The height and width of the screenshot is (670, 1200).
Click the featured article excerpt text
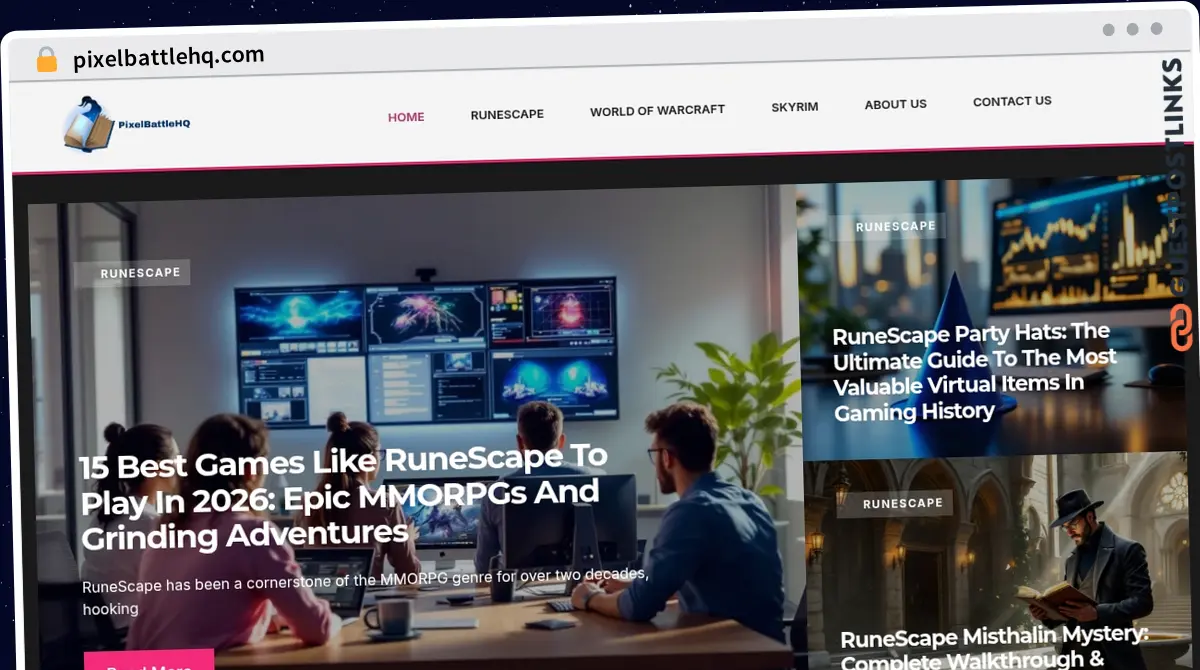click(365, 592)
